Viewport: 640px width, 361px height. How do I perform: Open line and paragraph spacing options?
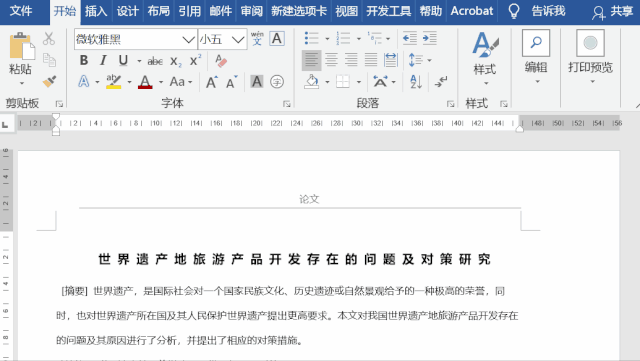pyautogui.click(x=420, y=60)
